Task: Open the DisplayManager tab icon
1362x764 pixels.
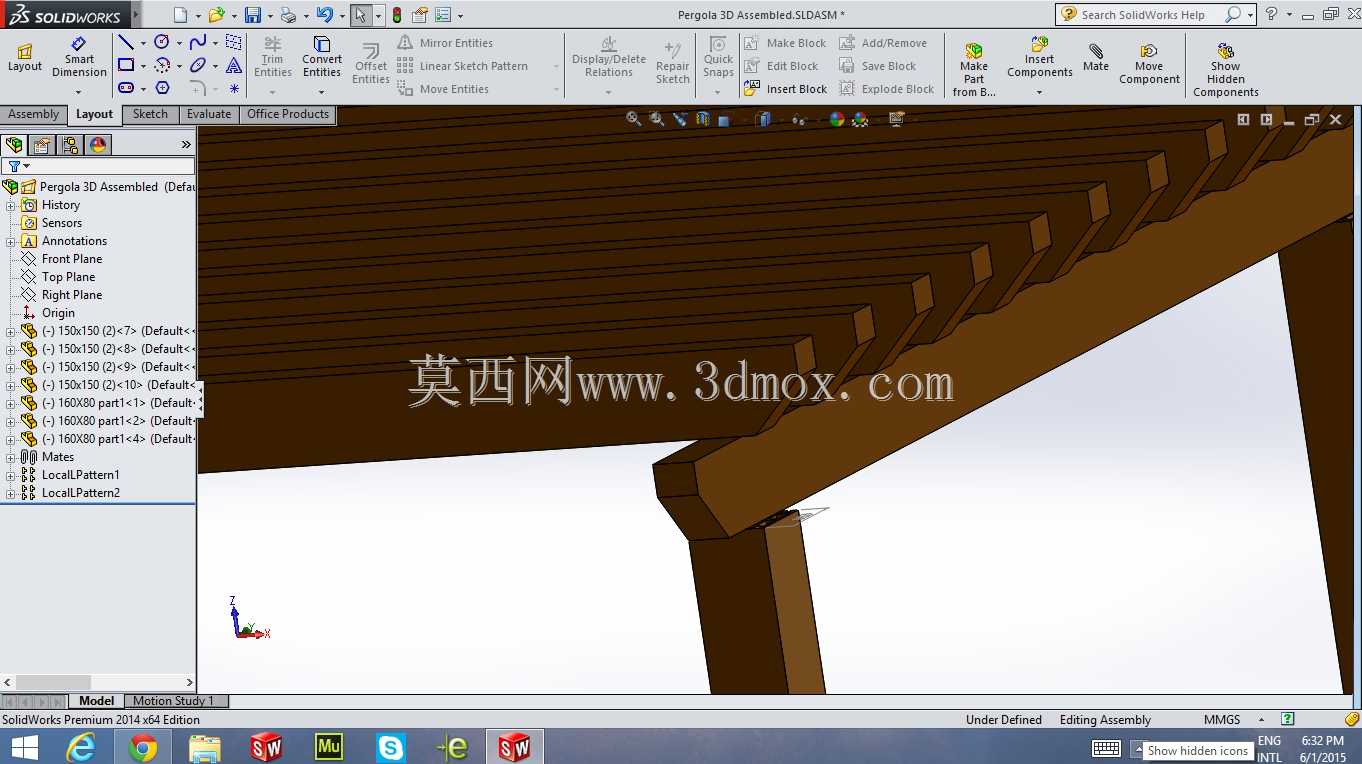Action: point(98,145)
